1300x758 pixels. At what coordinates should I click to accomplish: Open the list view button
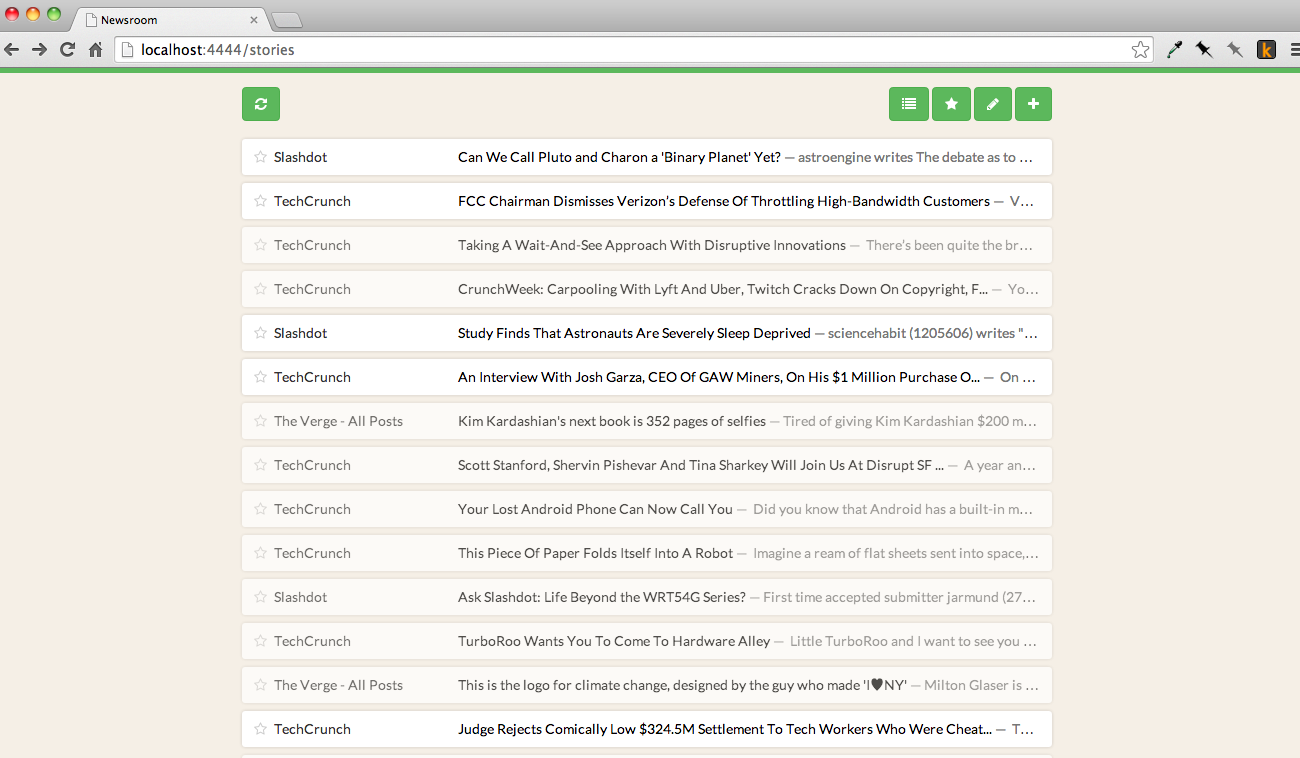(x=909, y=104)
